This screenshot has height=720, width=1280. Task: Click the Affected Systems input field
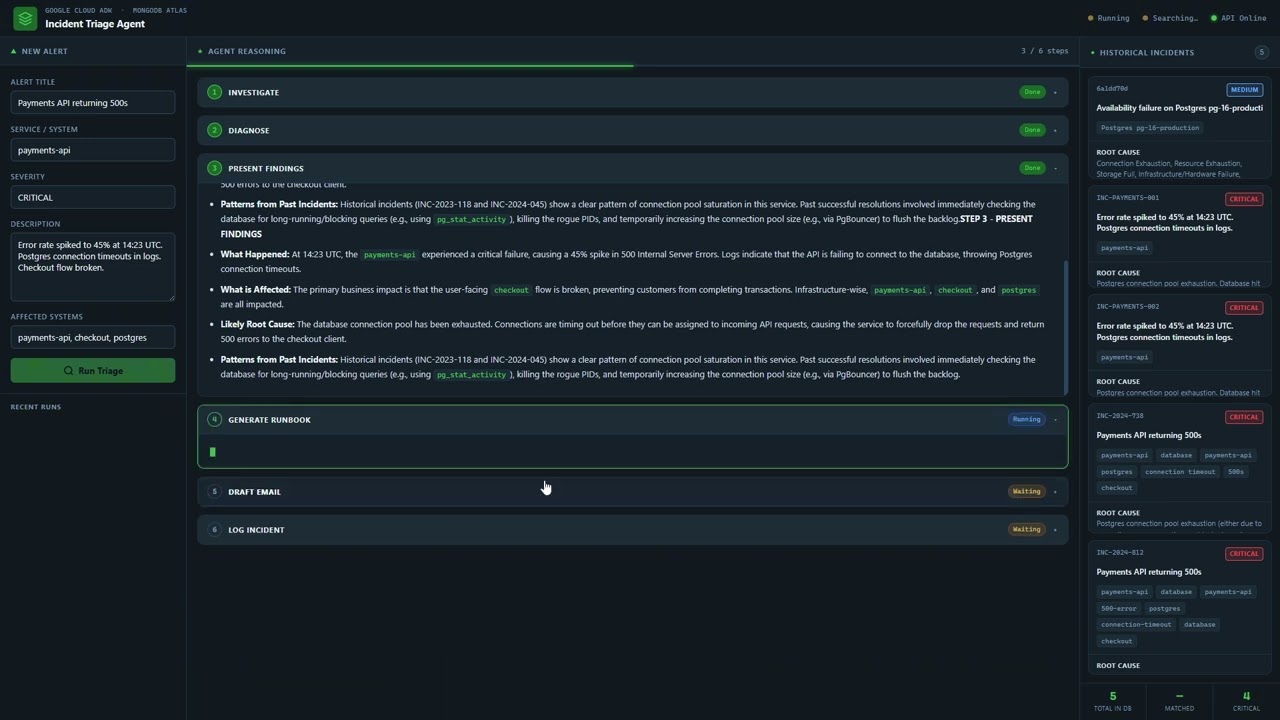[x=93, y=337]
